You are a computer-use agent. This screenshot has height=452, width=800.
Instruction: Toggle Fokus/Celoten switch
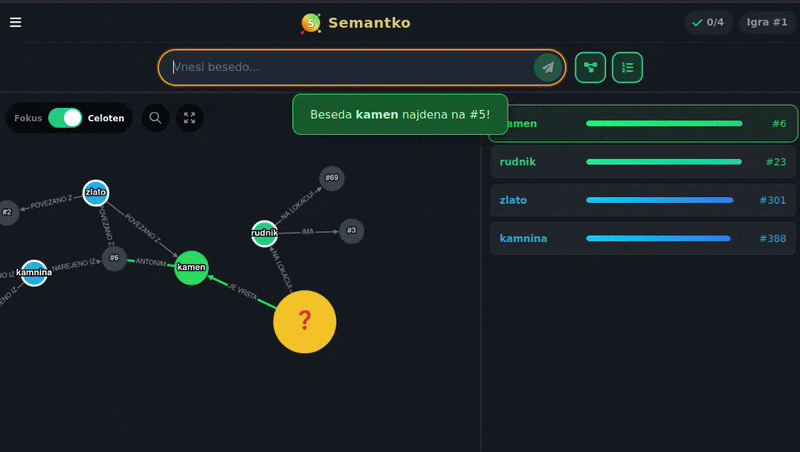tap(65, 118)
